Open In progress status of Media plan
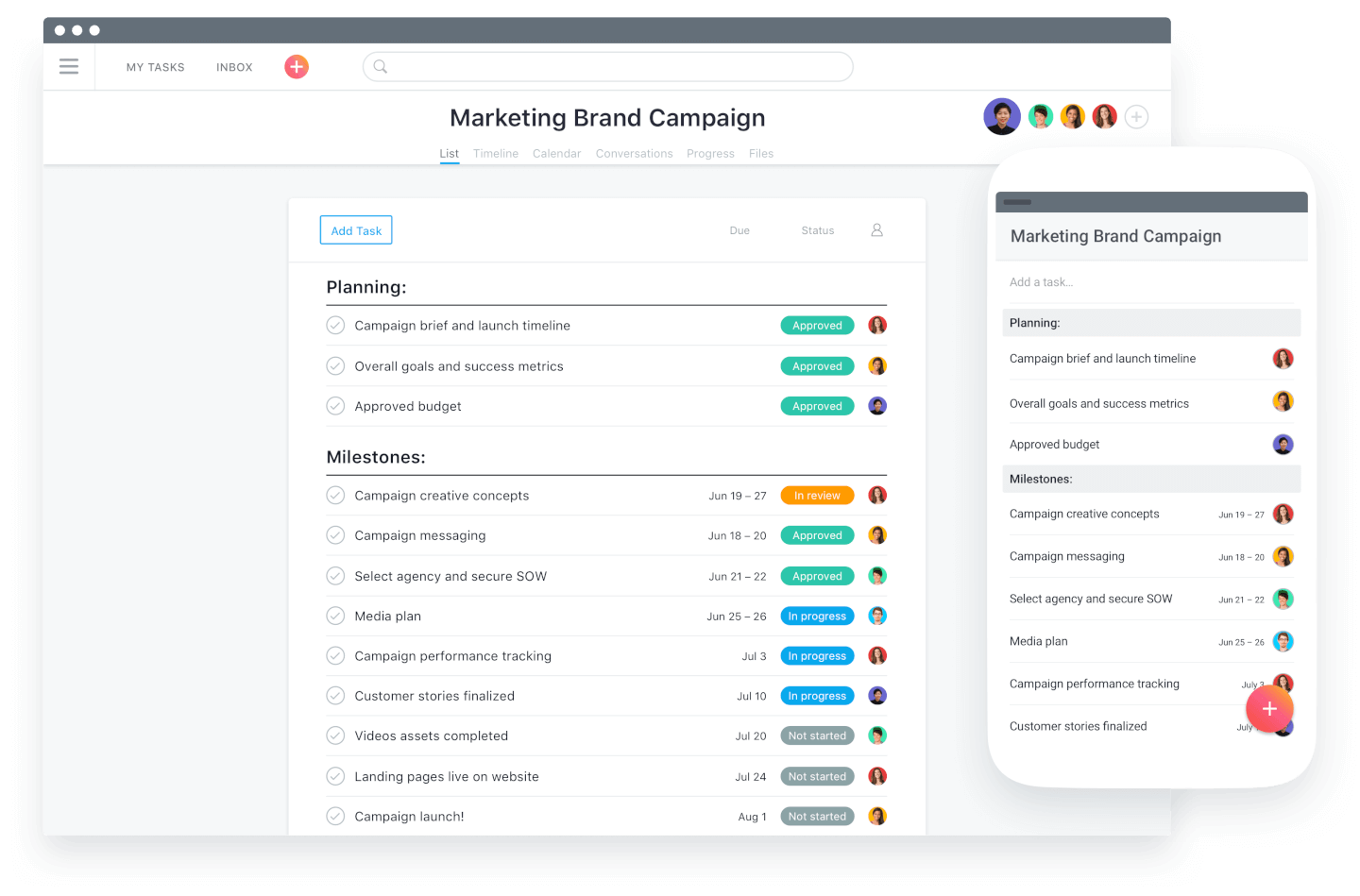Viewport: 1360px width, 896px height. (x=817, y=616)
